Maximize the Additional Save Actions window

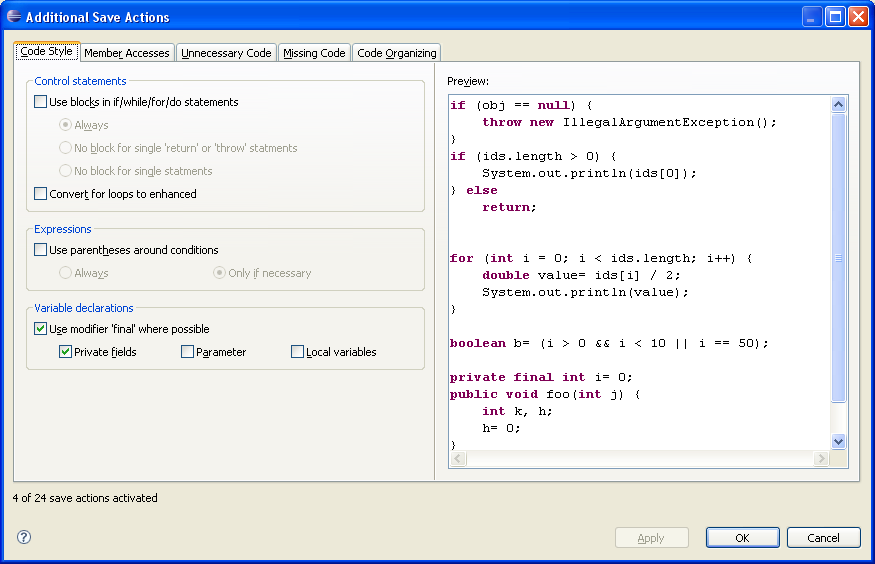(x=835, y=17)
